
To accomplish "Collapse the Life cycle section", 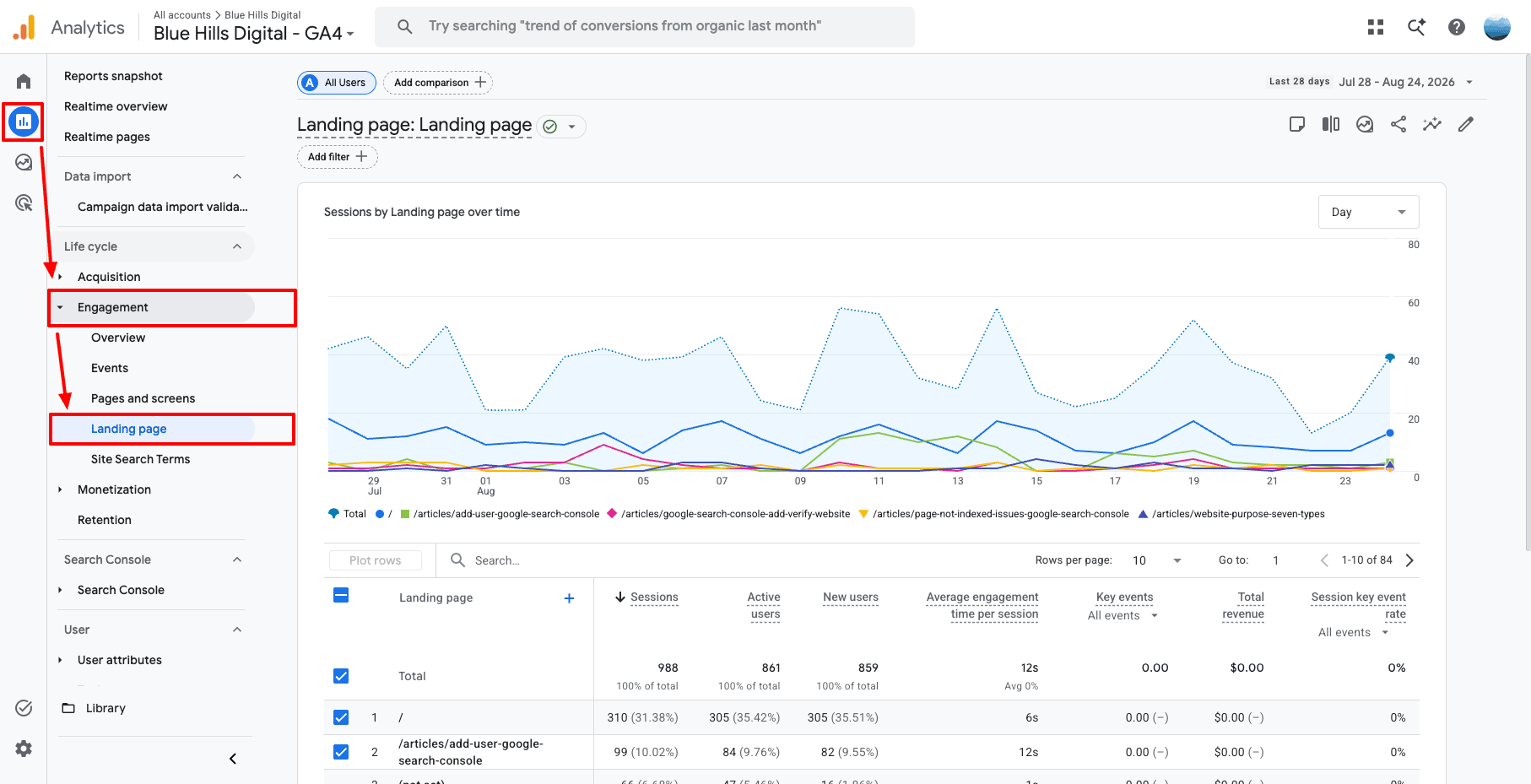I will click(237, 246).
